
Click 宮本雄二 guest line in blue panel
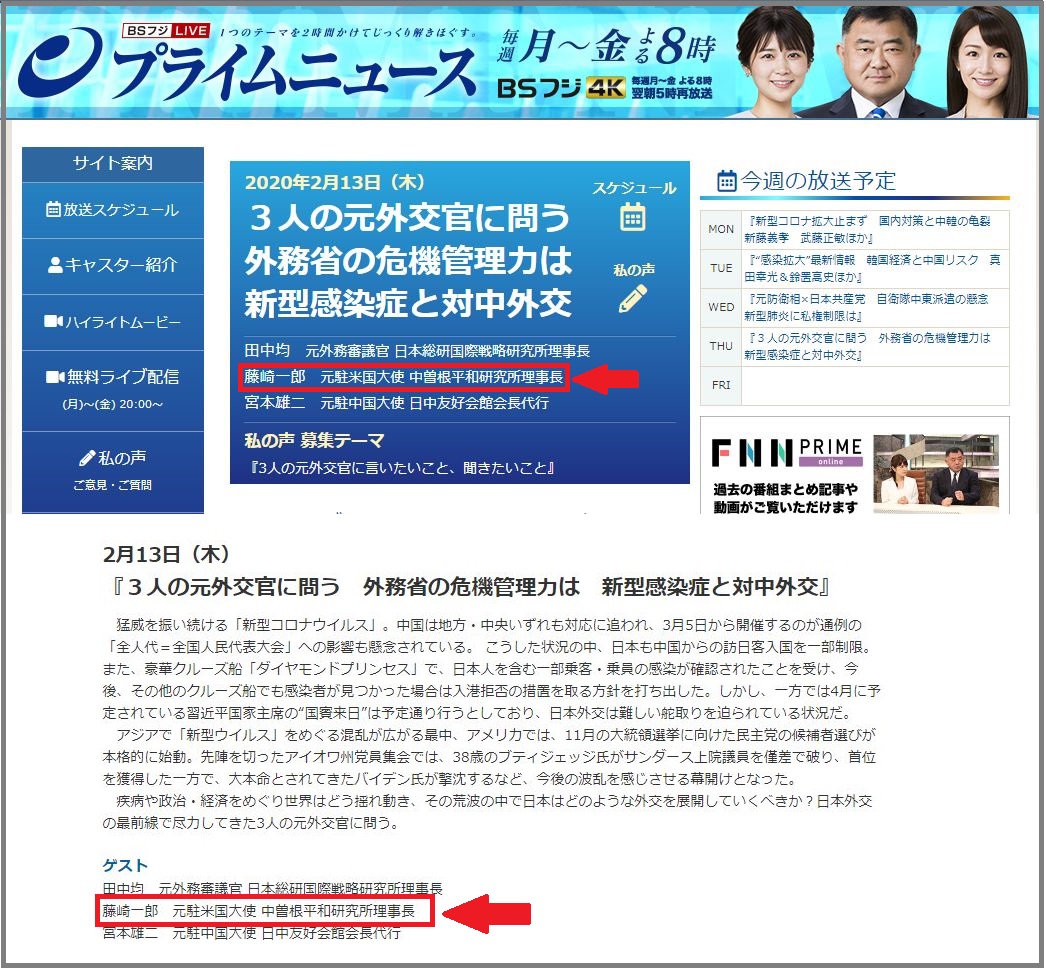396,403
